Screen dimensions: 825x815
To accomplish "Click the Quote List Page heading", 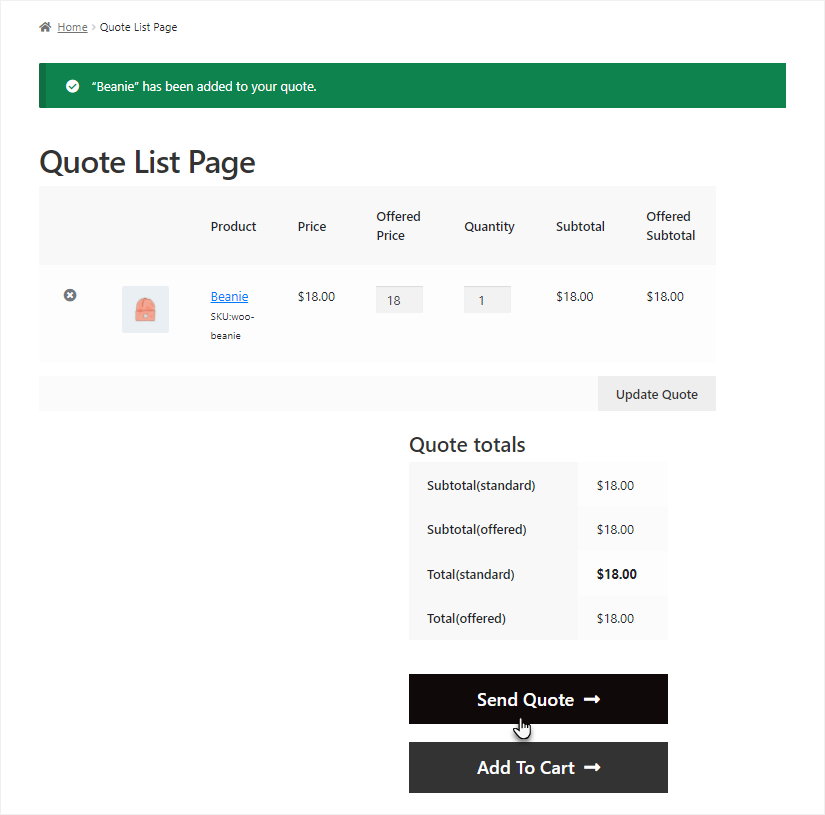I will [147, 162].
